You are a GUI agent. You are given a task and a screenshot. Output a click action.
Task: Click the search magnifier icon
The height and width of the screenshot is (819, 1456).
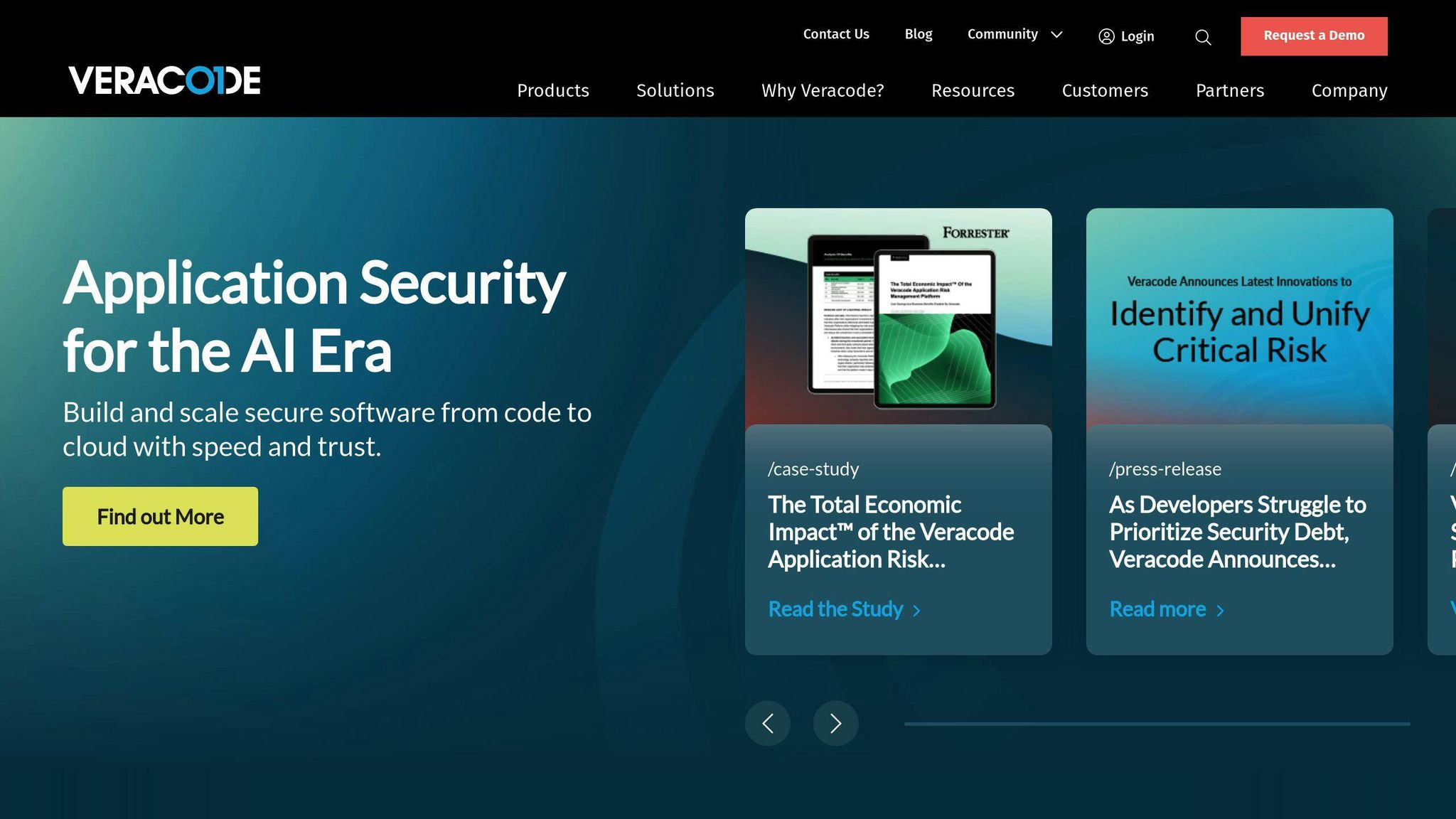1203,37
